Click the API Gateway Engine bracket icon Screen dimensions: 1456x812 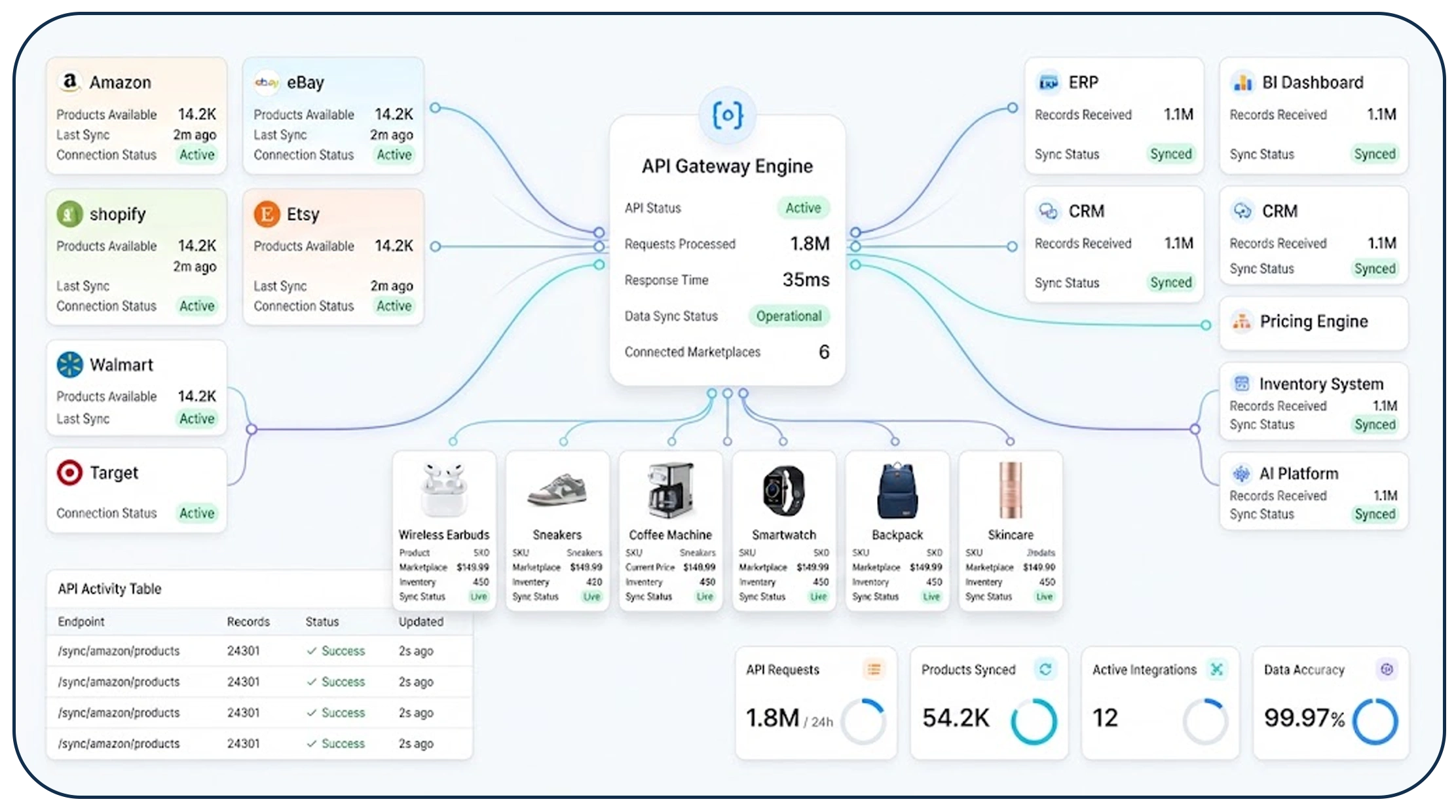pos(727,116)
